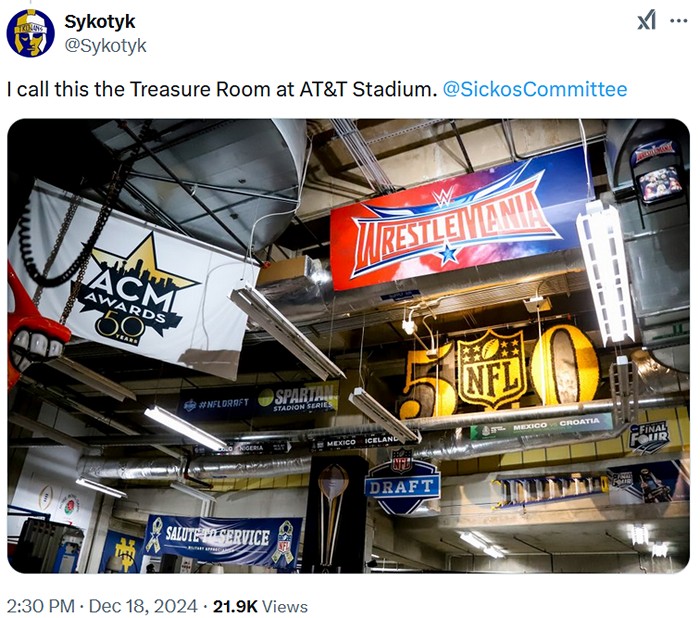Open Sykotyk's profile avatar

pos(31,33)
